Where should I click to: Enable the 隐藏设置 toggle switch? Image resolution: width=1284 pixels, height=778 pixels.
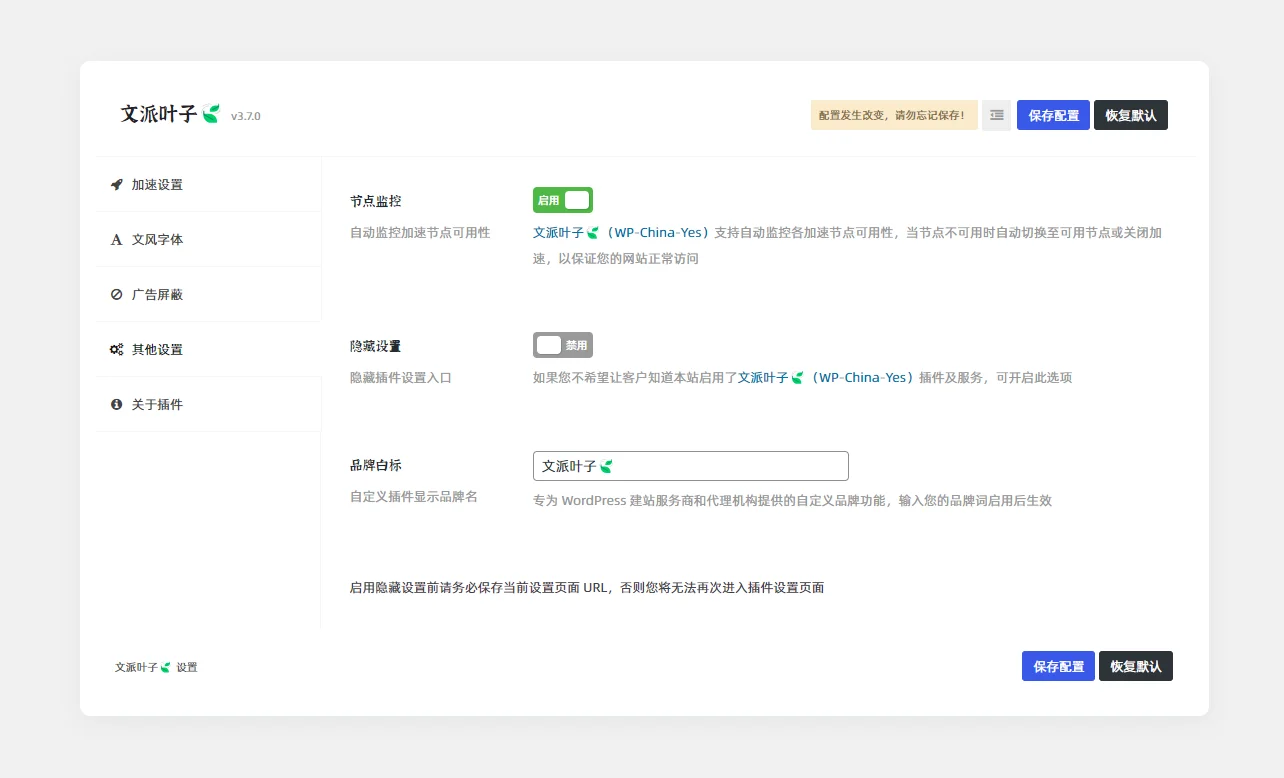563,345
